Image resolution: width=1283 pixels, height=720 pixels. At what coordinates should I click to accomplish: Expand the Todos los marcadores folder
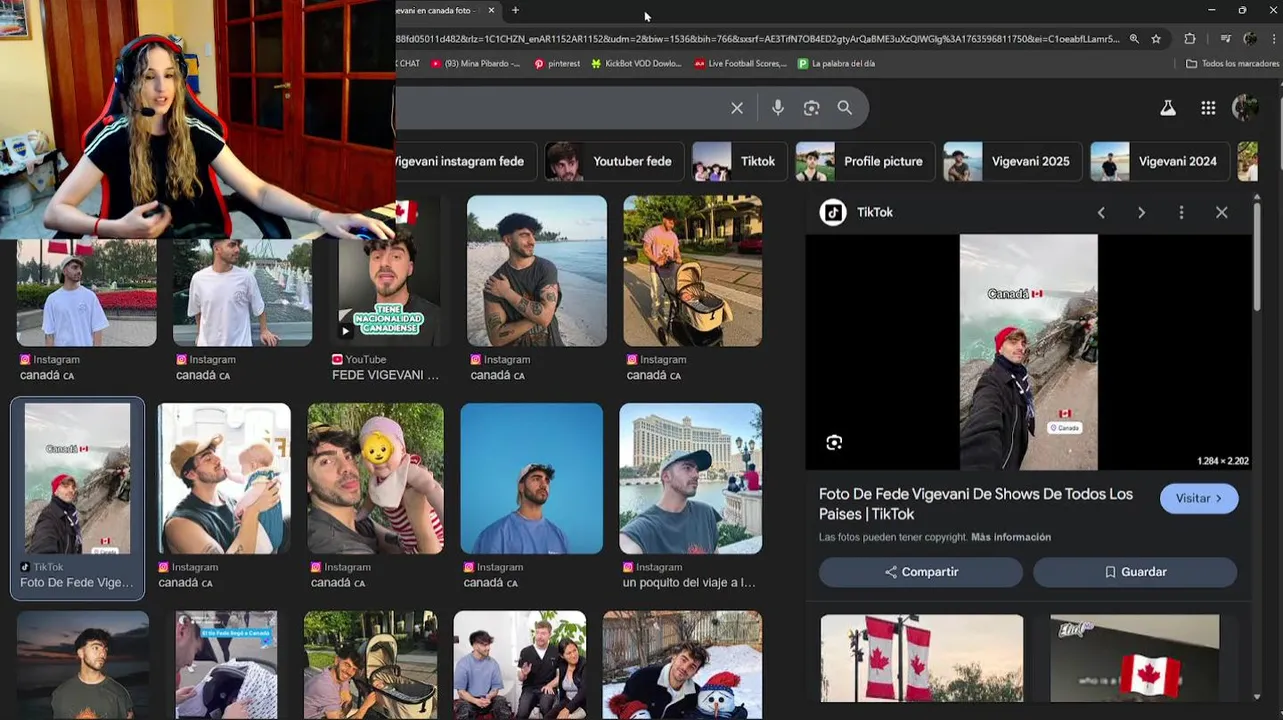click(1232, 63)
